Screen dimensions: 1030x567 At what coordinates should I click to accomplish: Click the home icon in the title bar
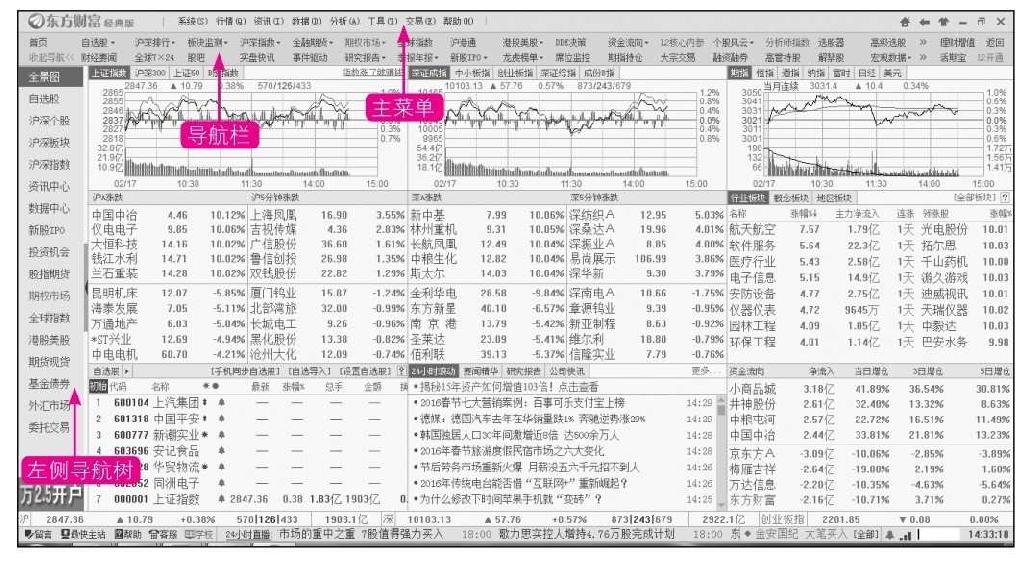[x=906, y=22]
